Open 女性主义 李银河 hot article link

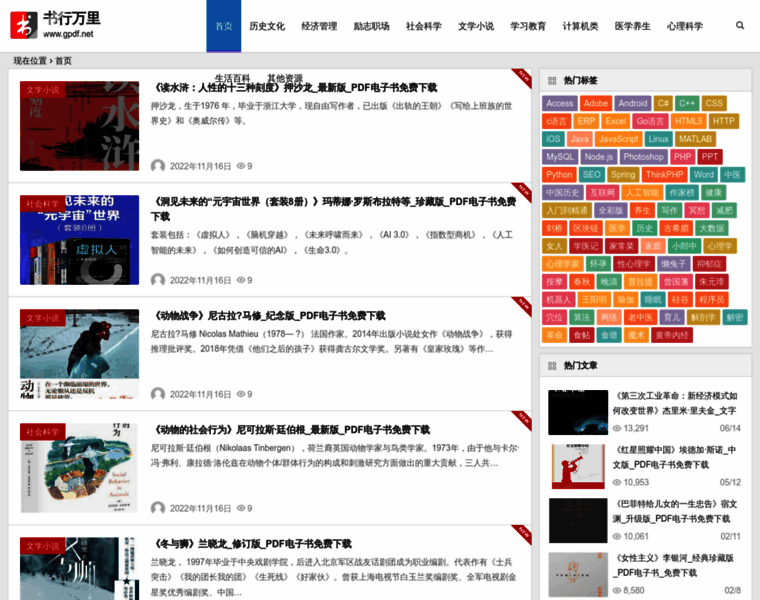pos(674,566)
